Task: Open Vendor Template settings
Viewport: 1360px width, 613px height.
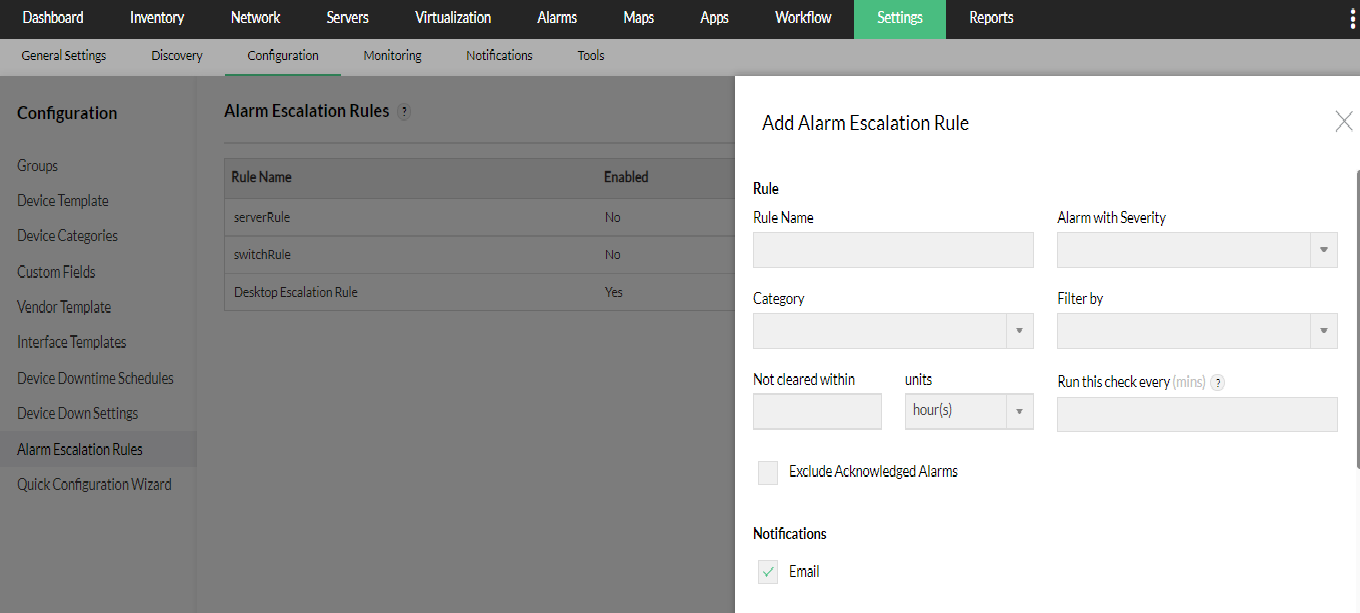Action: 63,307
